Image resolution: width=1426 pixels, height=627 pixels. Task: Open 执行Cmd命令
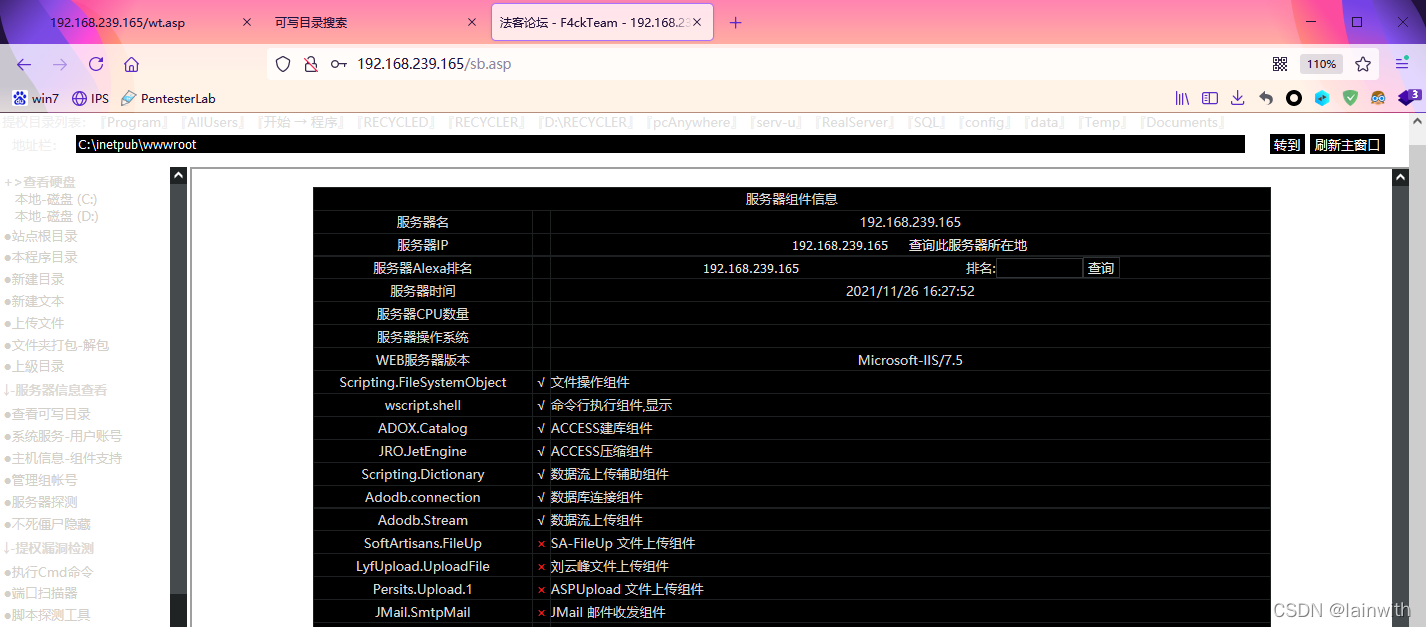49,572
